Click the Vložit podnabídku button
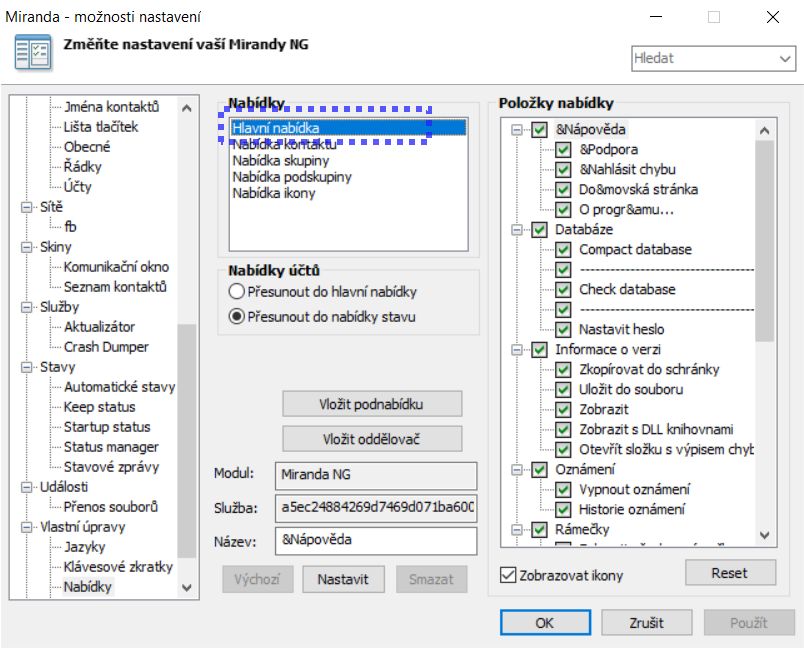Screen dimensions: 804x648 click(372, 404)
